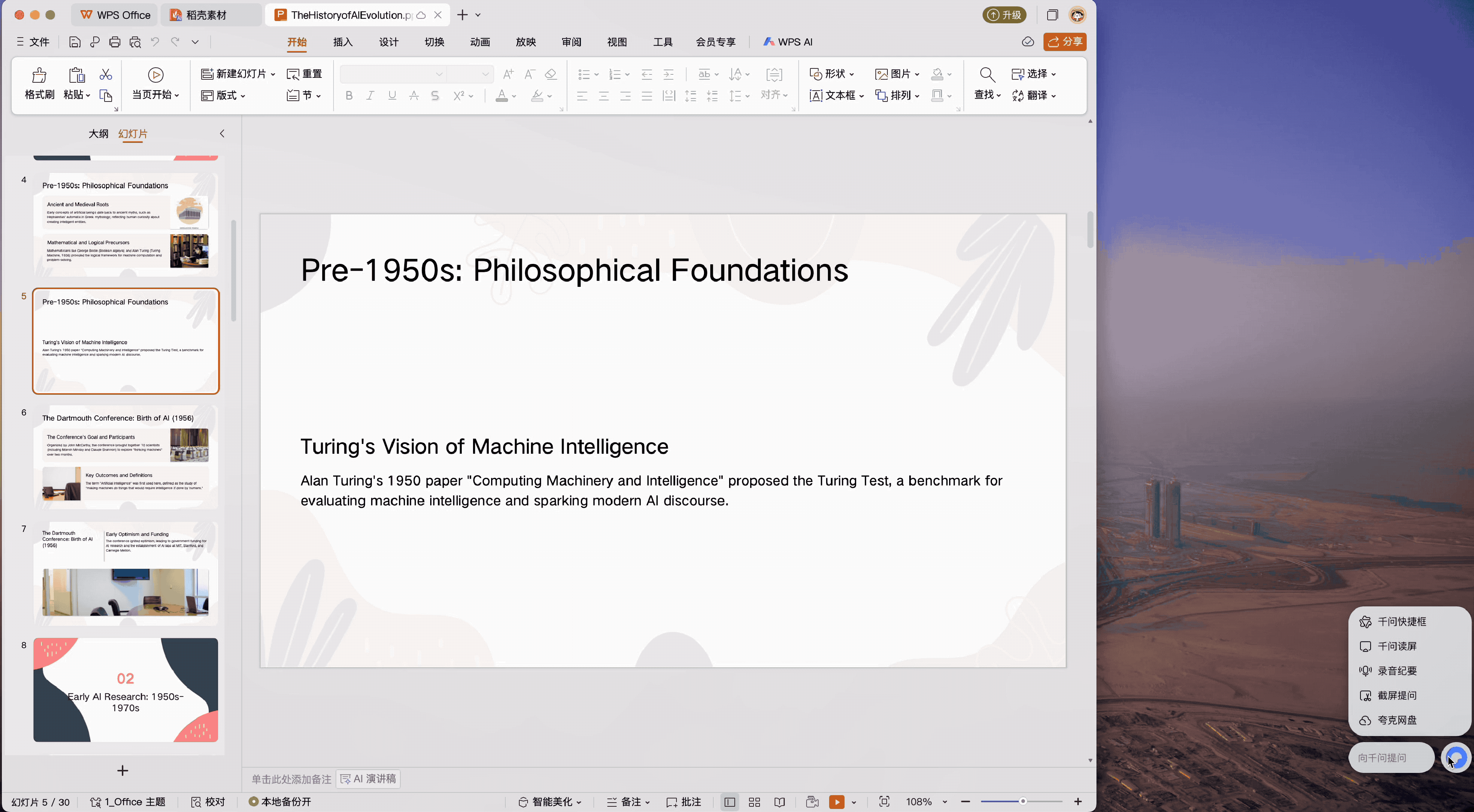Image resolution: width=1474 pixels, height=812 pixels.
Task: Click the clear formatting eraser icon
Action: pos(550,74)
